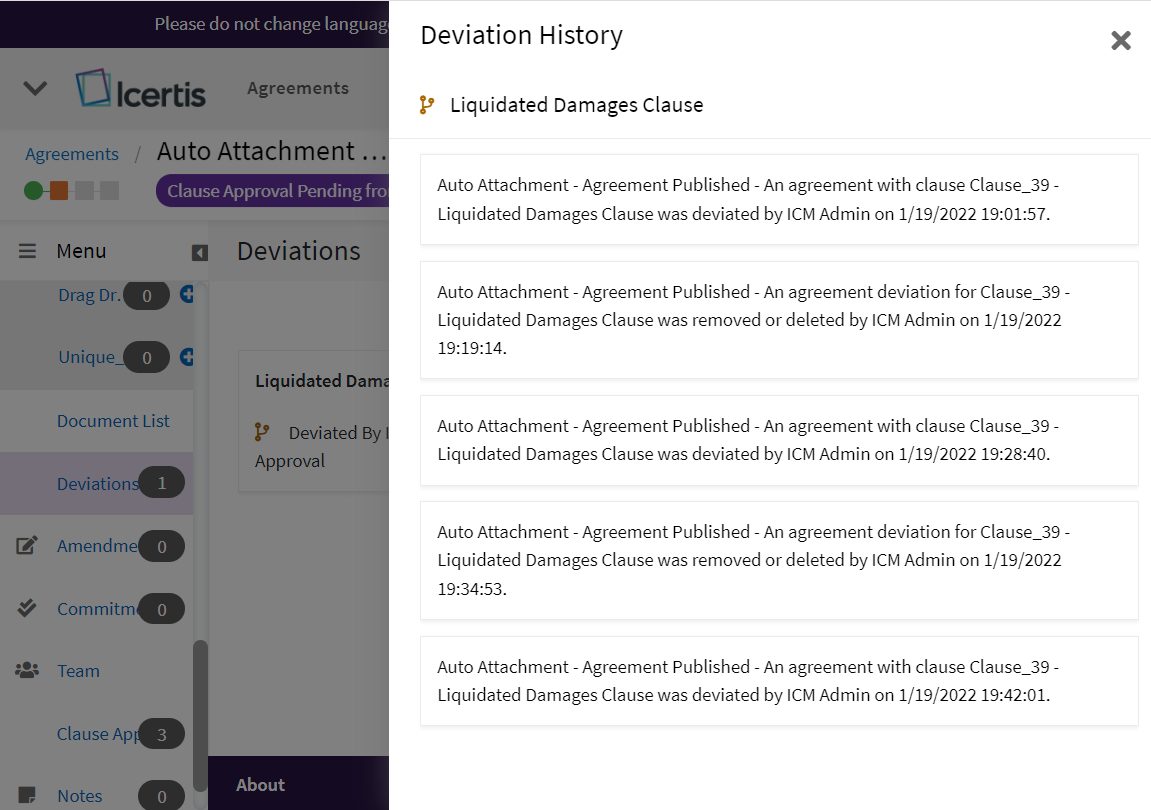
Task: Open Clause Approvals in the sidebar
Action: tap(97, 734)
